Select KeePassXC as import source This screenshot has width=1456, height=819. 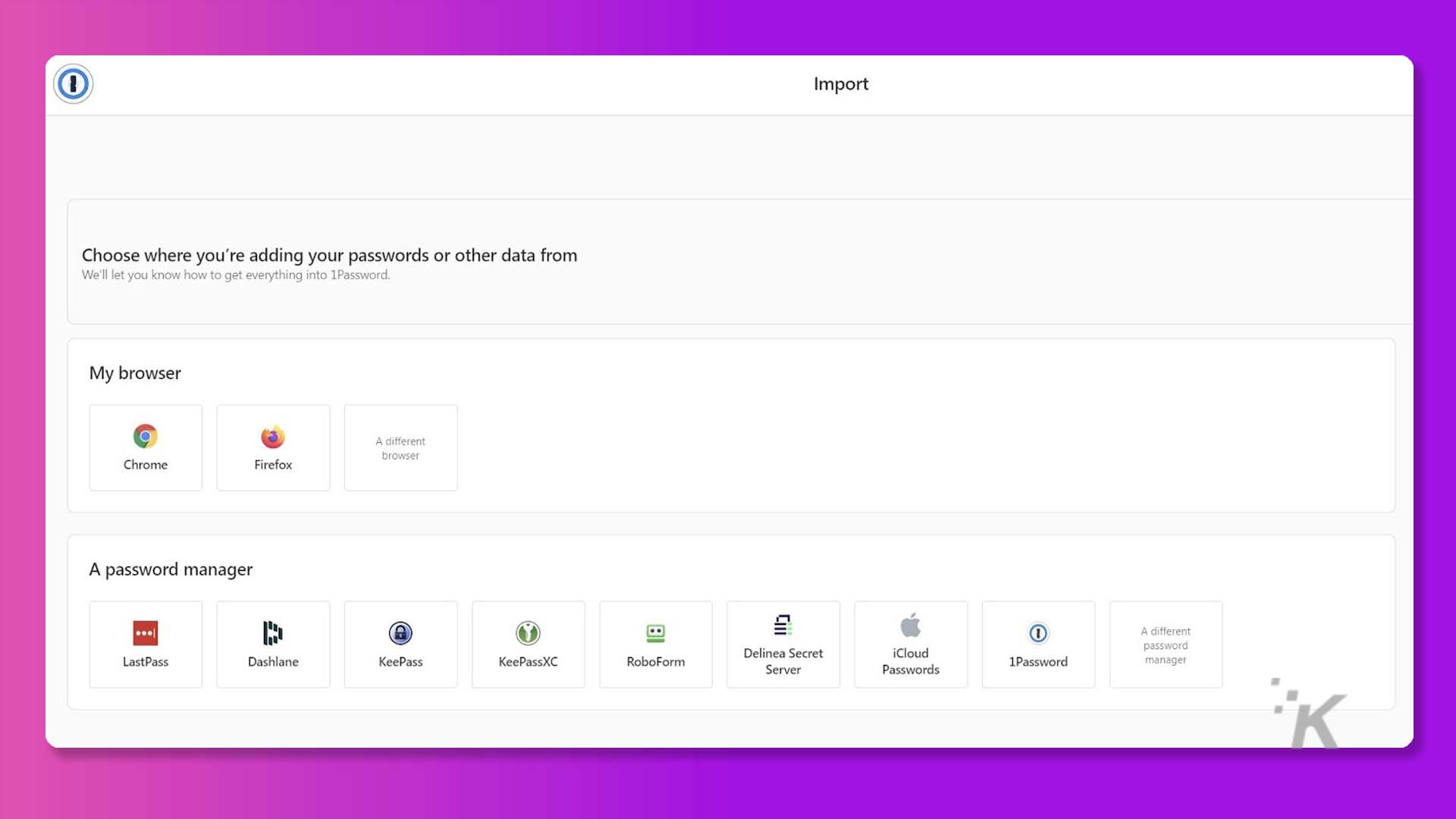pyautogui.click(x=528, y=643)
